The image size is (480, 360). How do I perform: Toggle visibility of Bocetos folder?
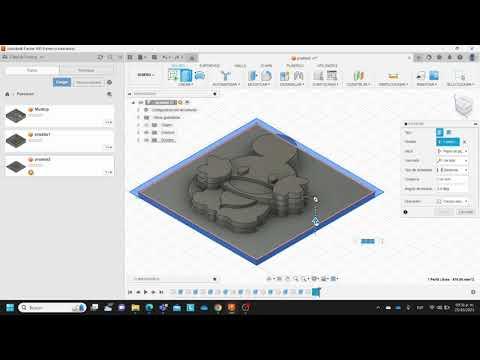coord(146,140)
